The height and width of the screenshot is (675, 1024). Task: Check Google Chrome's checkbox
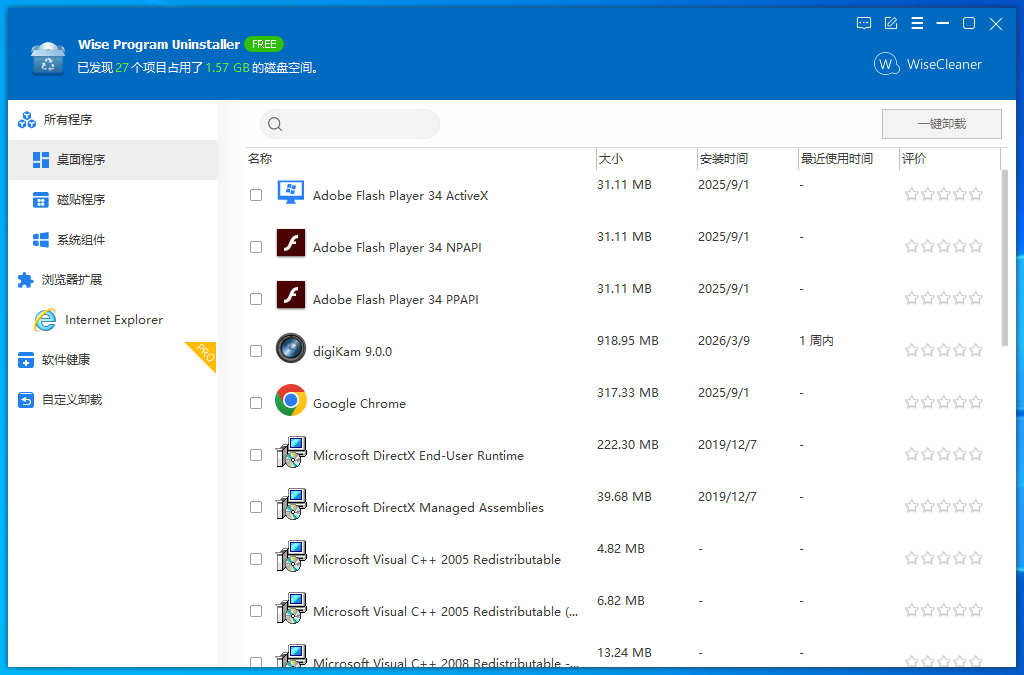pyautogui.click(x=256, y=403)
